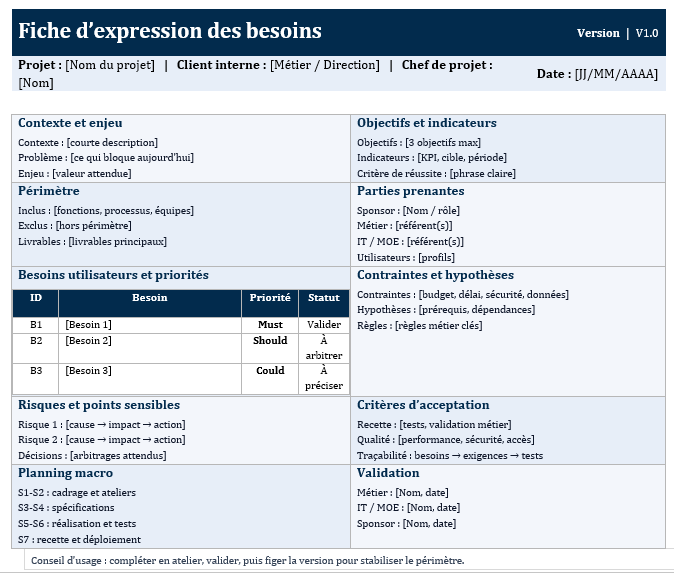
Task: Click the "Priorité" table column header
Action: pyautogui.click(x=269, y=298)
